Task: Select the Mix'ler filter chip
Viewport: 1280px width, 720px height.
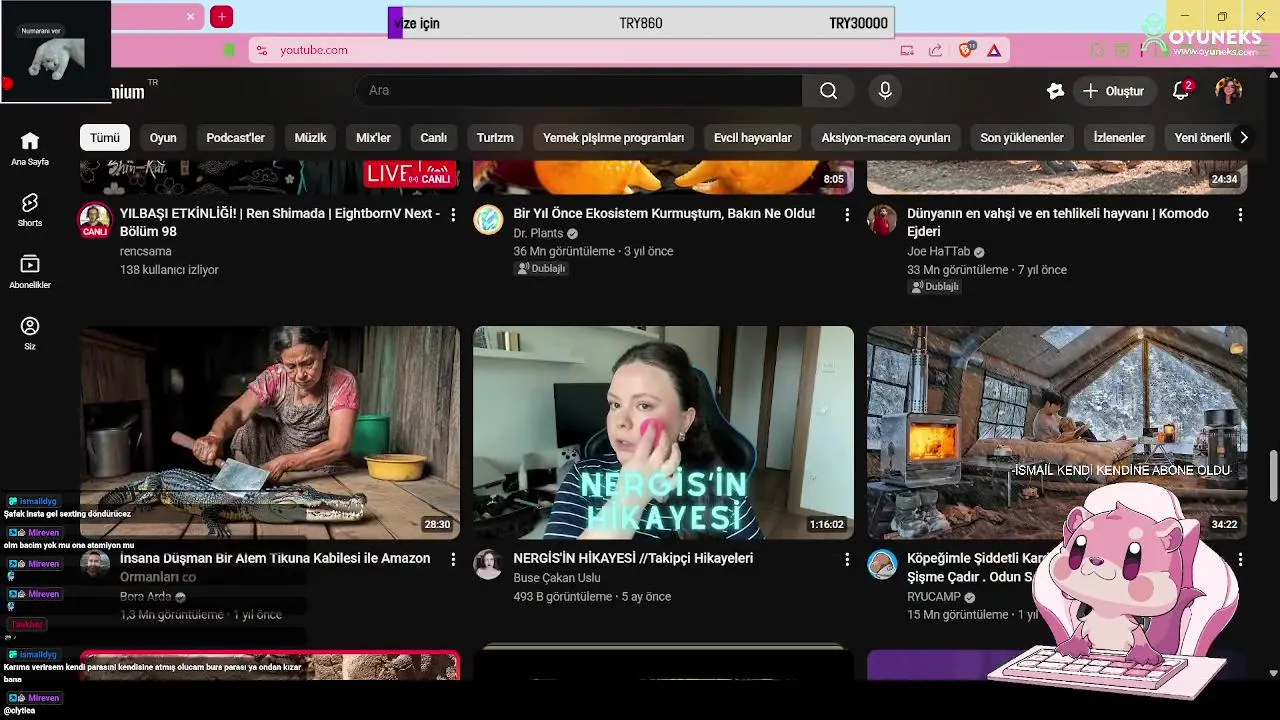Action: pos(373,138)
